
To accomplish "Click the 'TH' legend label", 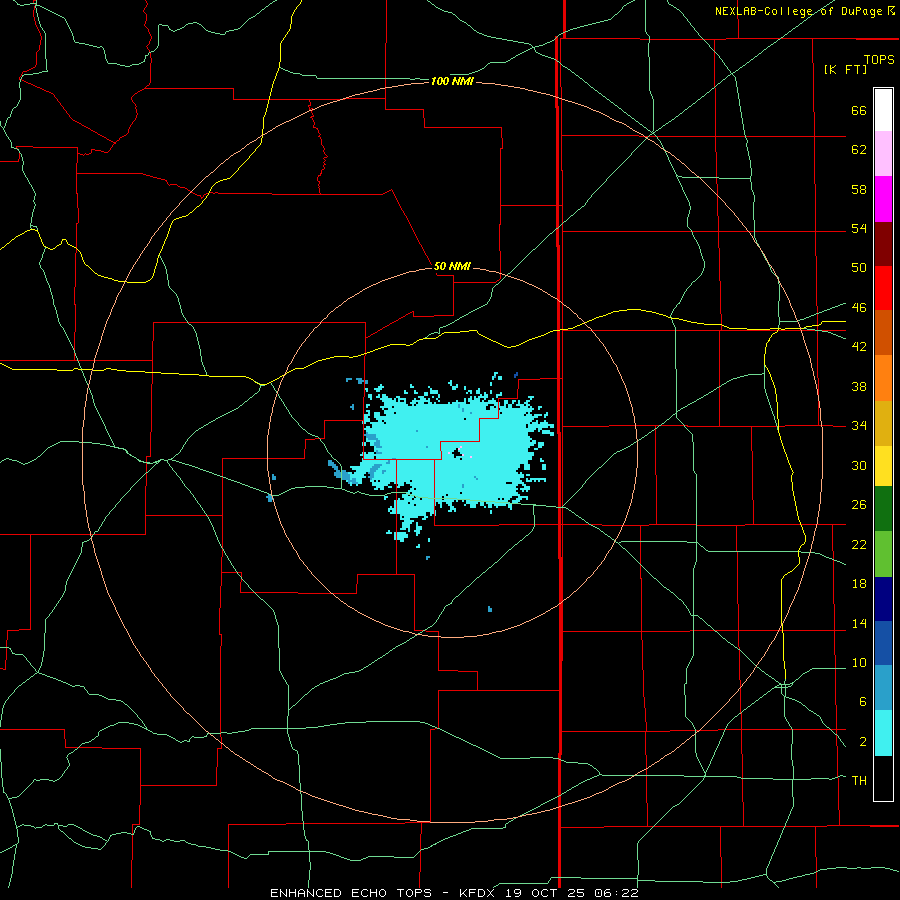I will tap(859, 780).
